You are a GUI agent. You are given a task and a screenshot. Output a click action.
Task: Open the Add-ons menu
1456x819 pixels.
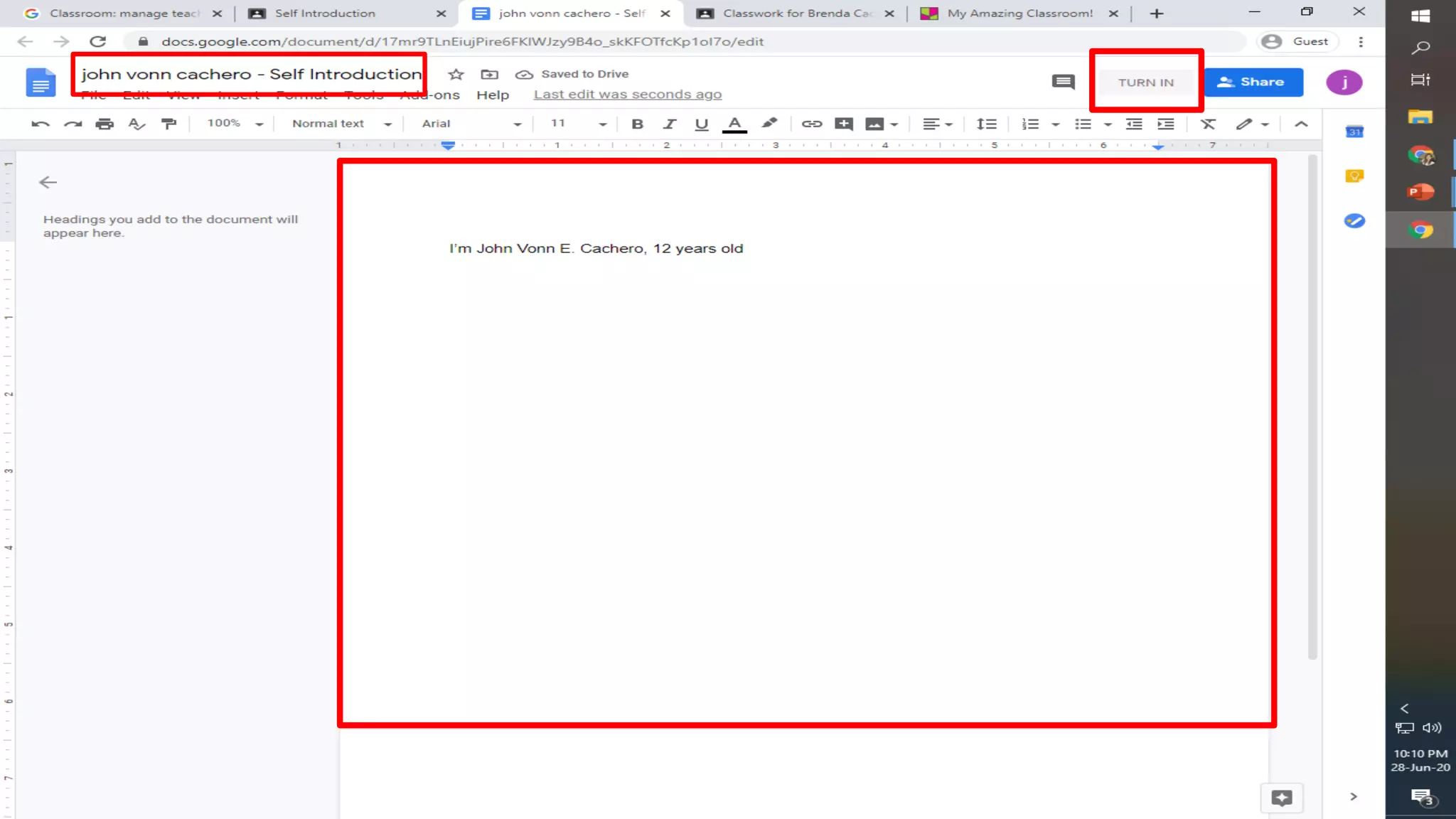[430, 95]
